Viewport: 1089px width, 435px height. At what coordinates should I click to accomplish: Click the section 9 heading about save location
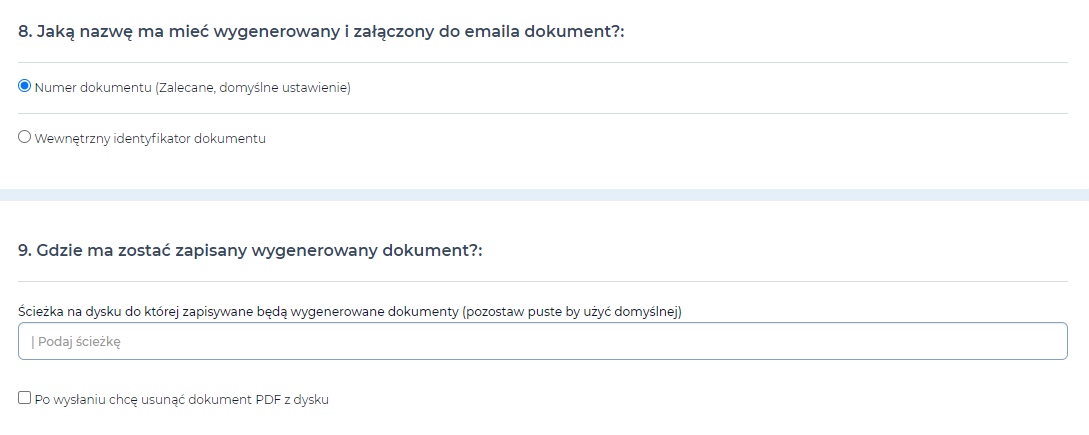[x=250, y=251]
